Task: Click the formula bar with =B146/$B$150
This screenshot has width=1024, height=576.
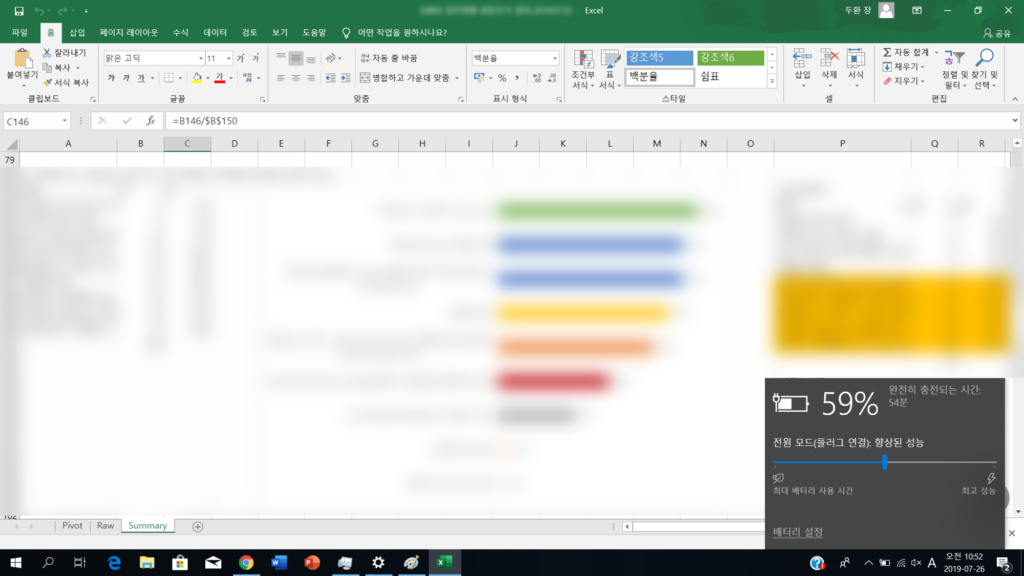Action: pyautogui.click(x=588, y=121)
